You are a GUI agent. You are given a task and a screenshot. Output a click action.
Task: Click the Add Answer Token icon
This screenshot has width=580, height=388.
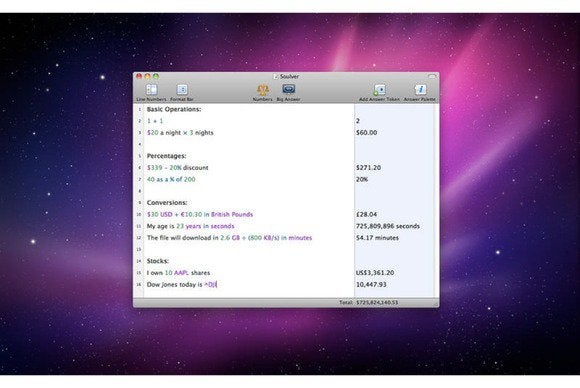(x=380, y=90)
